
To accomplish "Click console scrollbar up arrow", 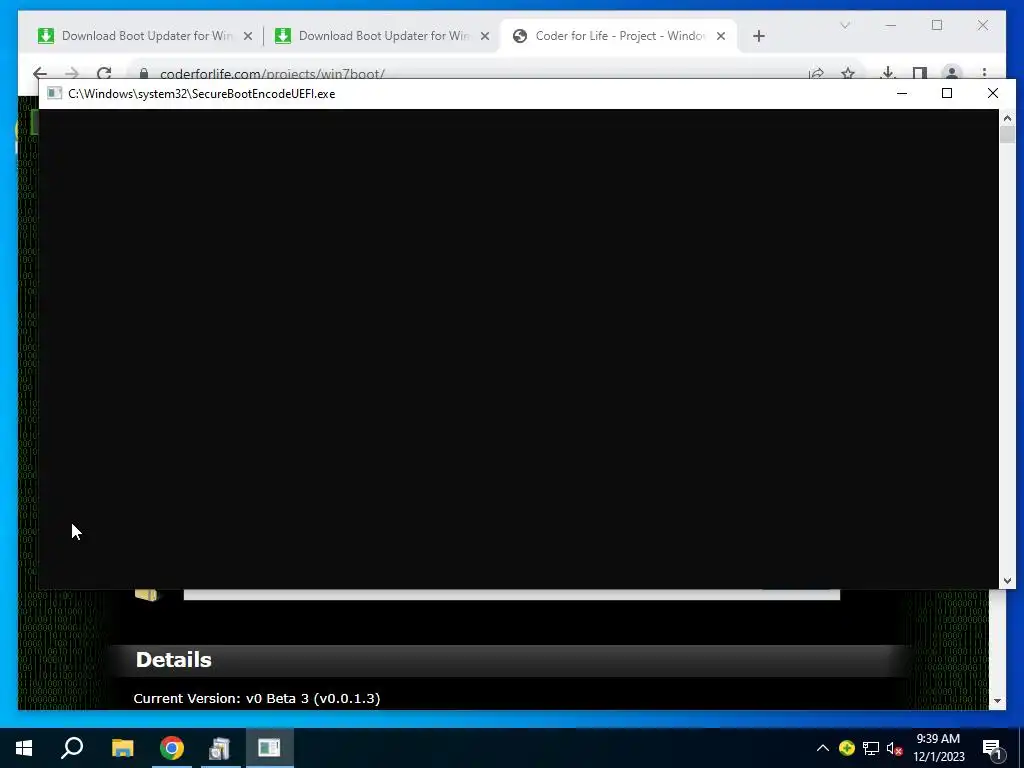I will (x=1007, y=118).
